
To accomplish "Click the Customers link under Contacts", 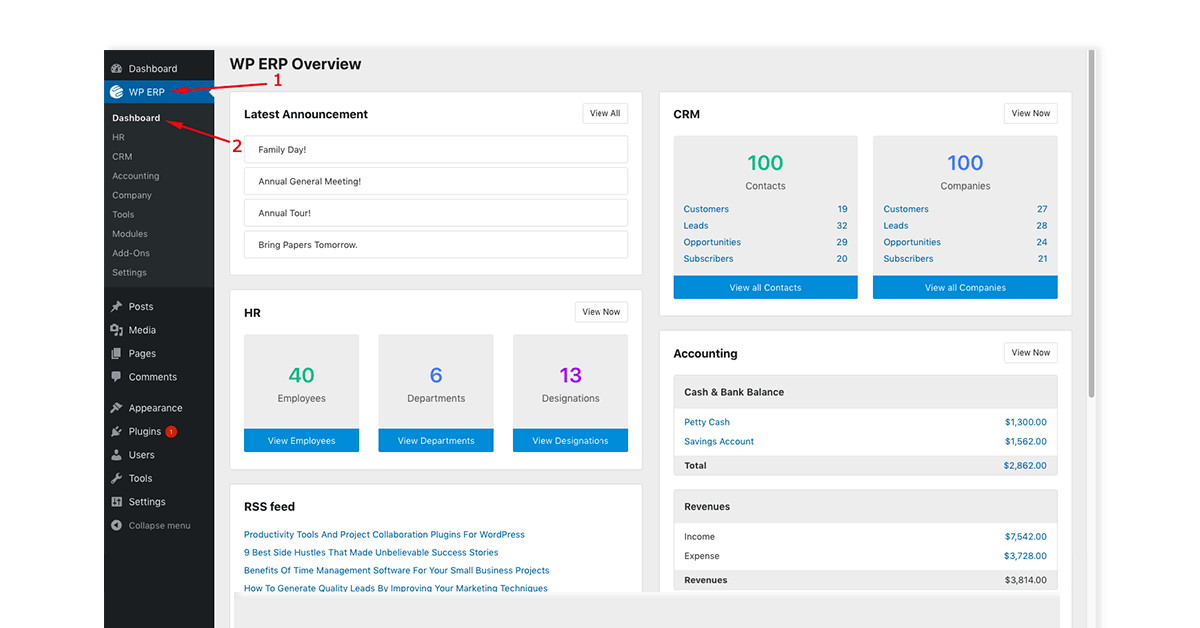I will point(706,209).
